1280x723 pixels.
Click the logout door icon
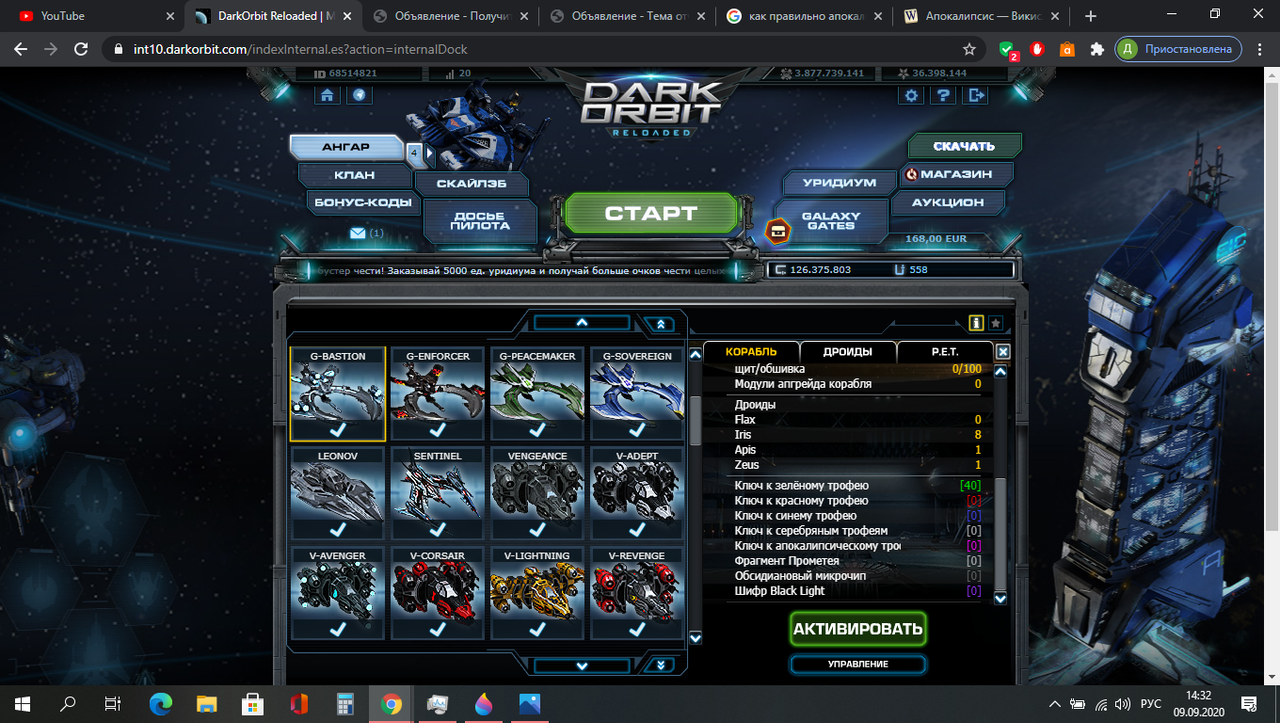975,95
